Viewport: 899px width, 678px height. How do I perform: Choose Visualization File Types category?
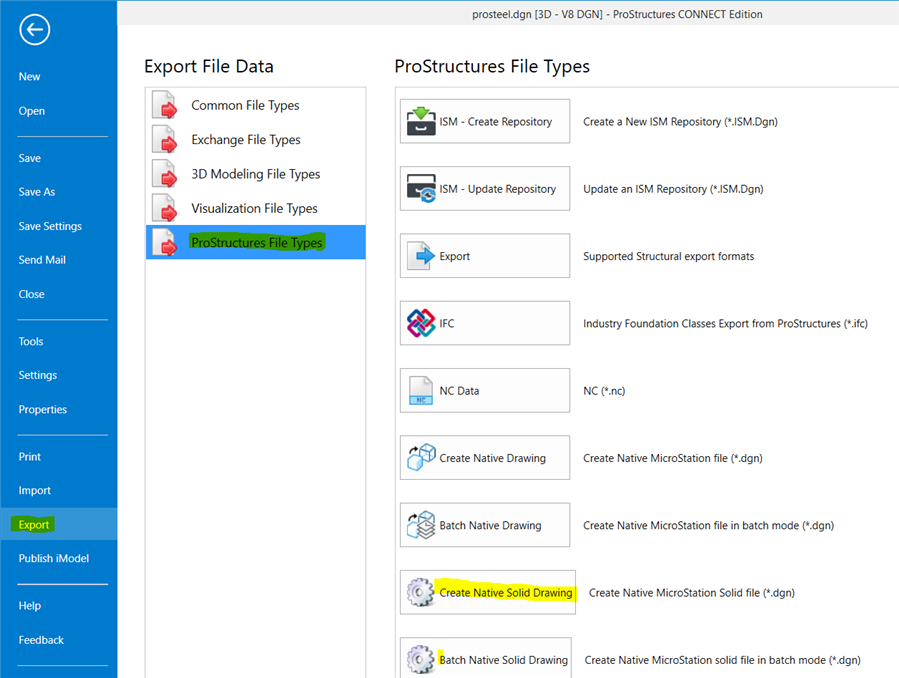(x=254, y=208)
